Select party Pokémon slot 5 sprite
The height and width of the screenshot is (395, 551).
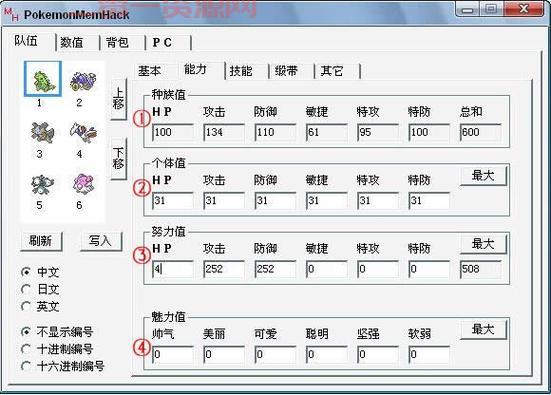coord(42,184)
